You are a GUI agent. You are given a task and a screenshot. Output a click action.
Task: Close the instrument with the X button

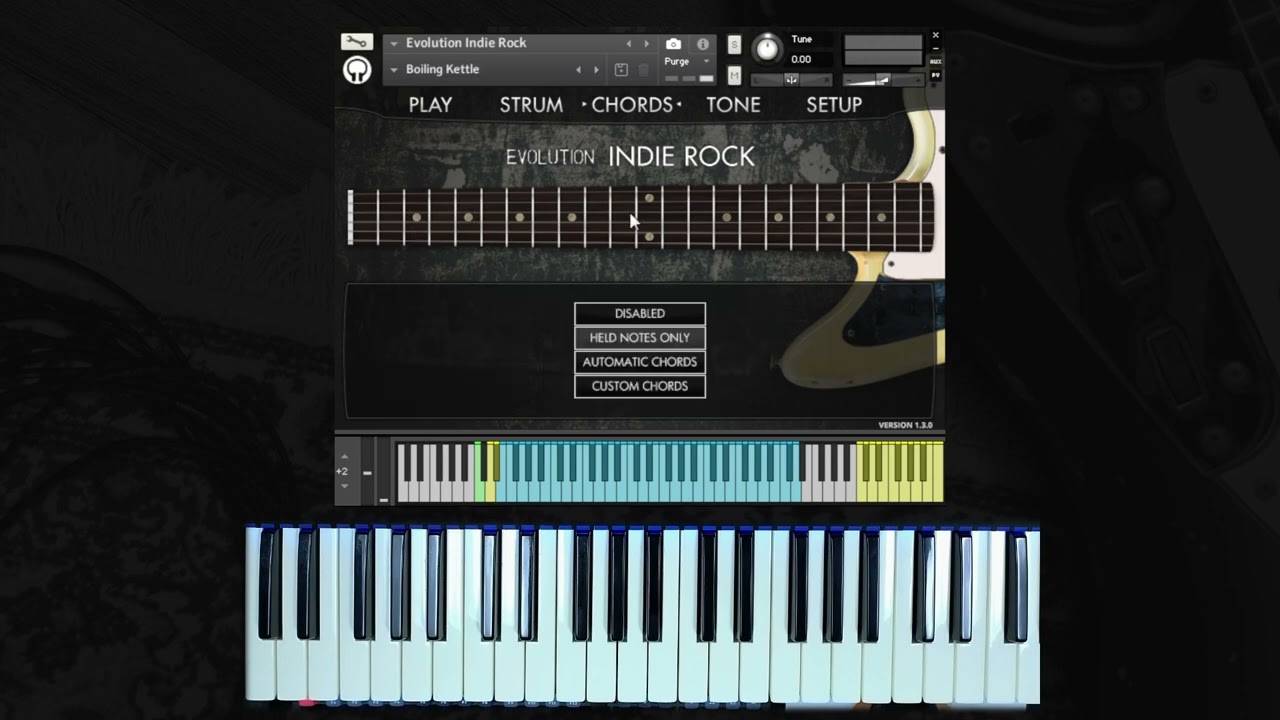click(x=936, y=36)
